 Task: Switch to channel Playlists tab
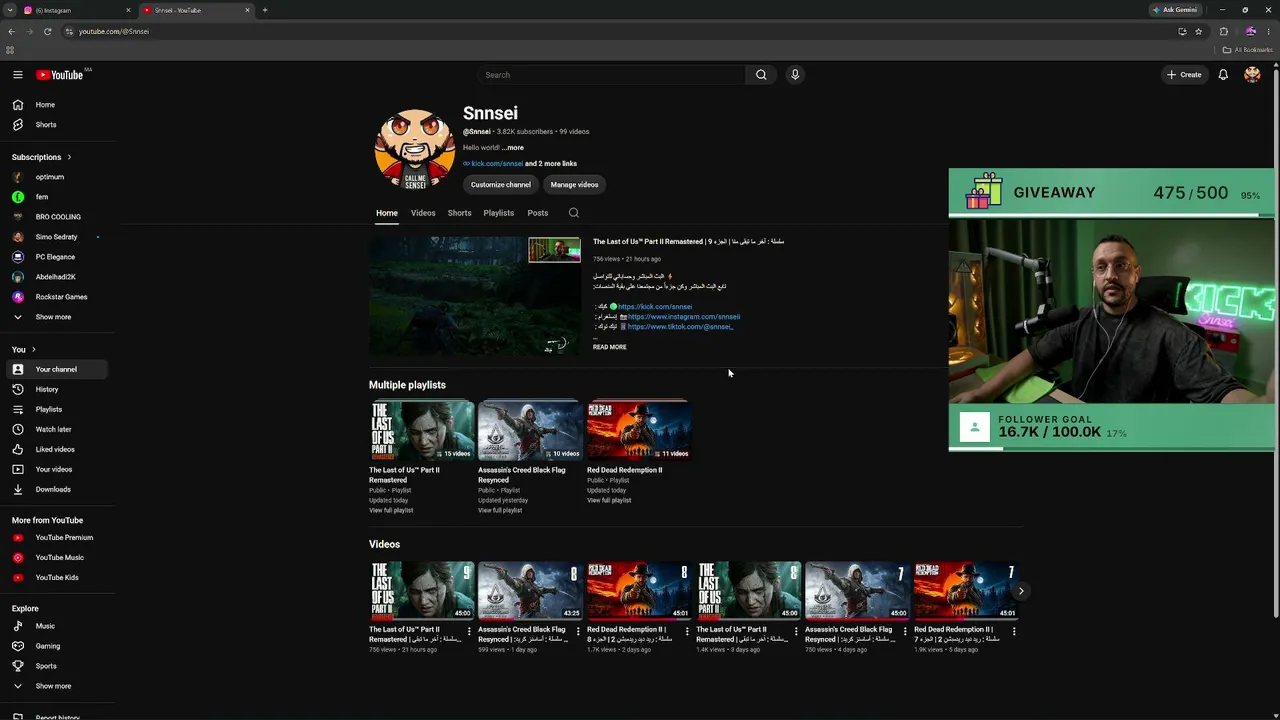498,213
